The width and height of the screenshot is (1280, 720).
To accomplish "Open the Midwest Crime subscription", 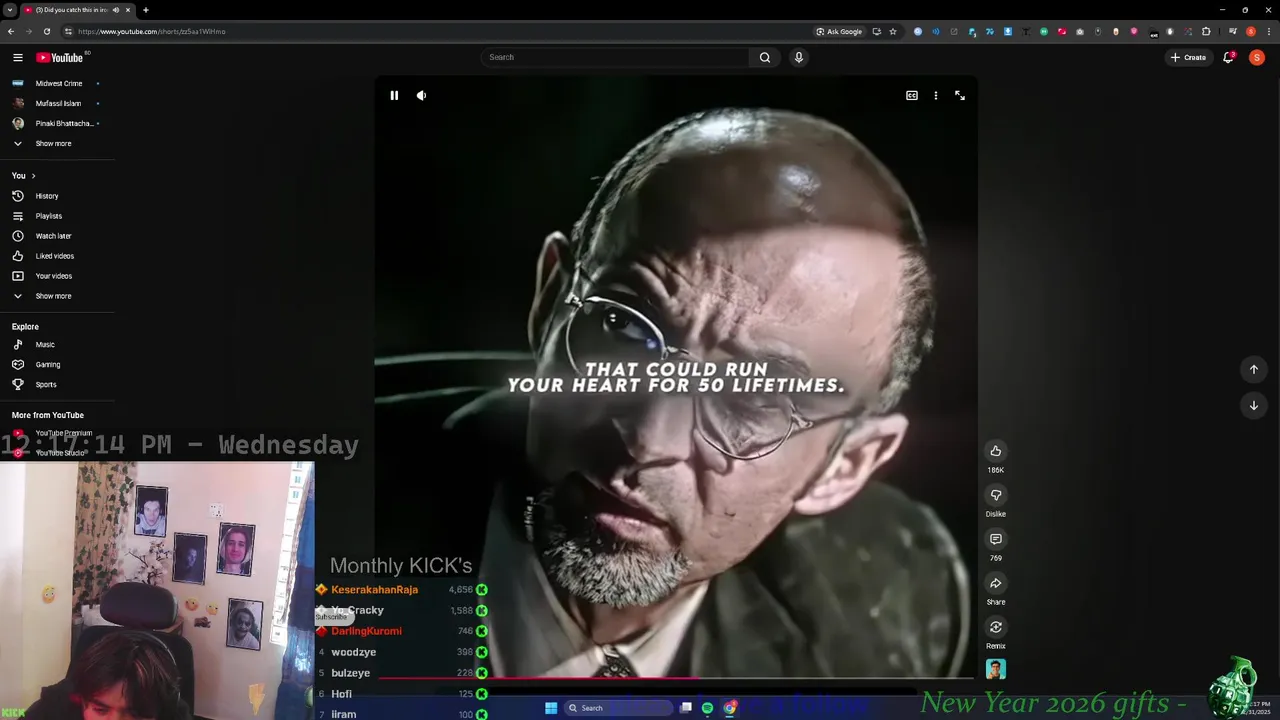I will point(57,83).
